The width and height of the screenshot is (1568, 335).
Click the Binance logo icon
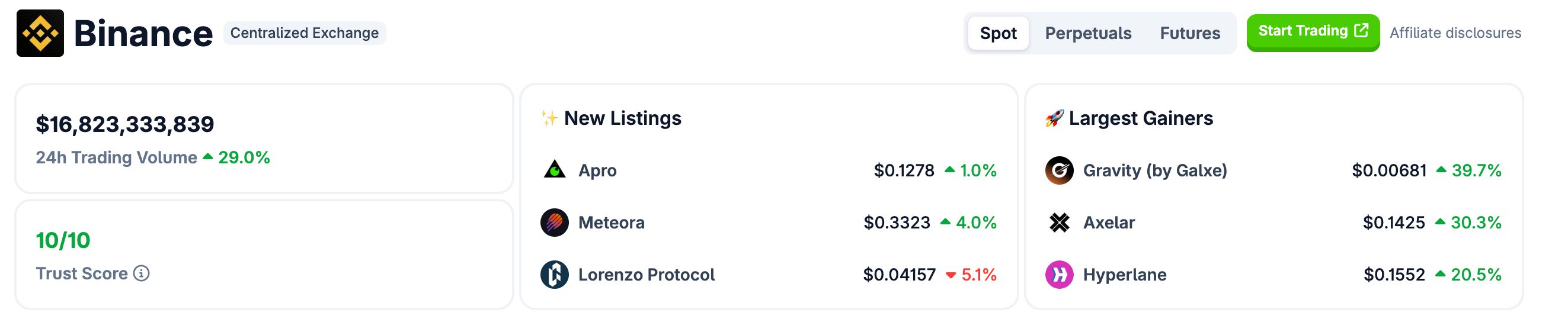(x=40, y=33)
